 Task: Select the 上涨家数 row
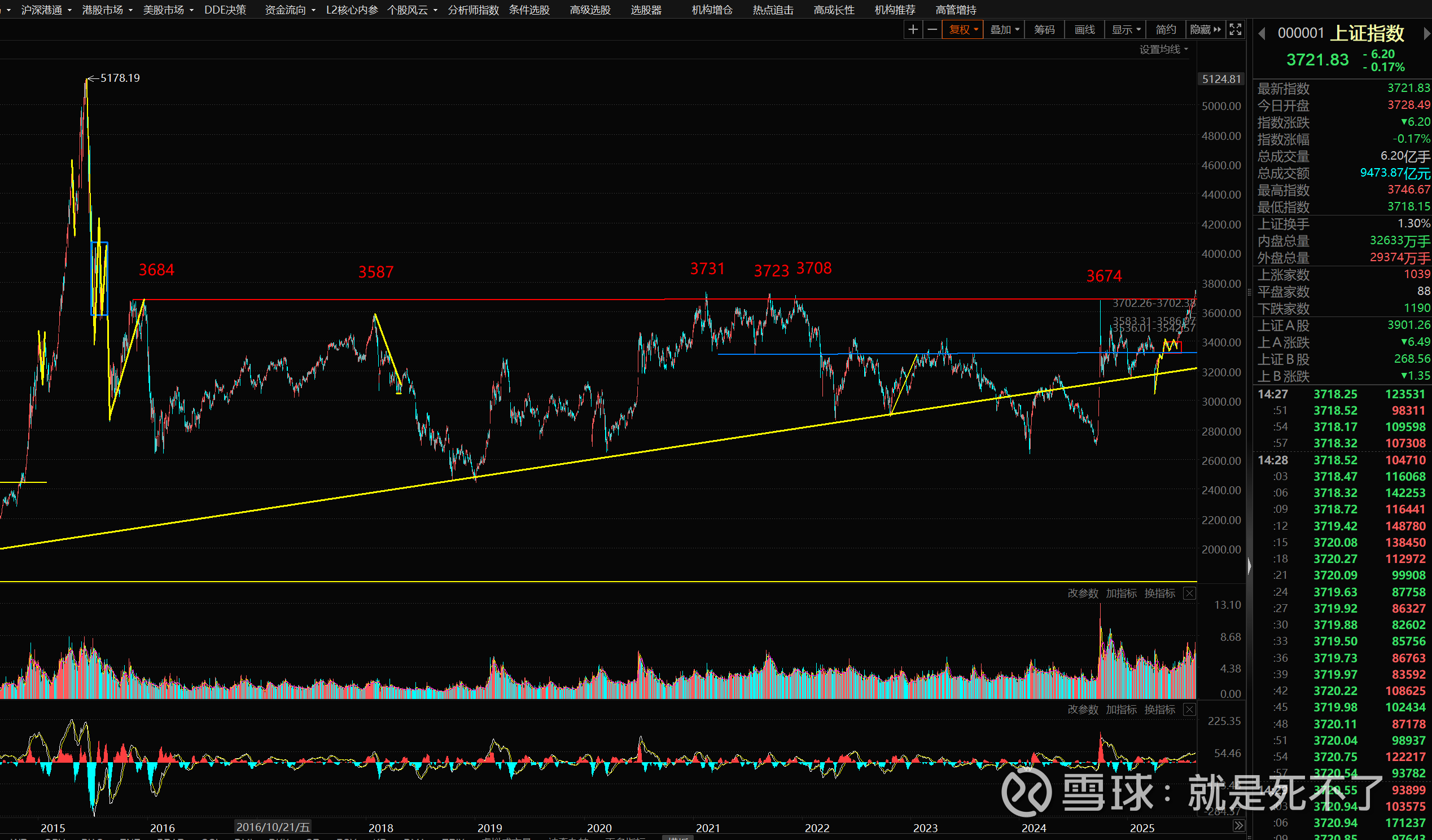pyautogui.click(x=1343, y=274)
